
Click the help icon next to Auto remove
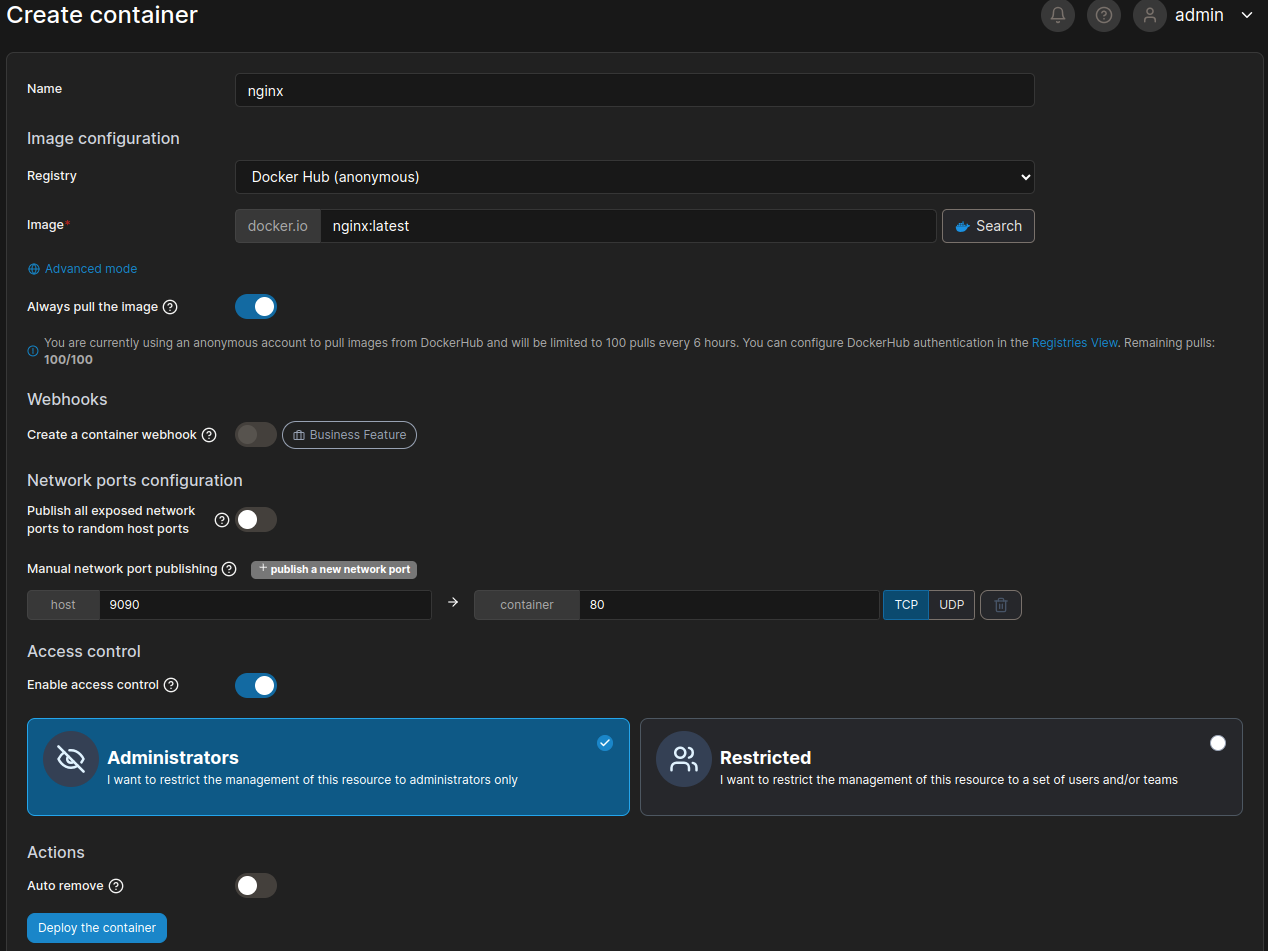click(x=116, y=886)
